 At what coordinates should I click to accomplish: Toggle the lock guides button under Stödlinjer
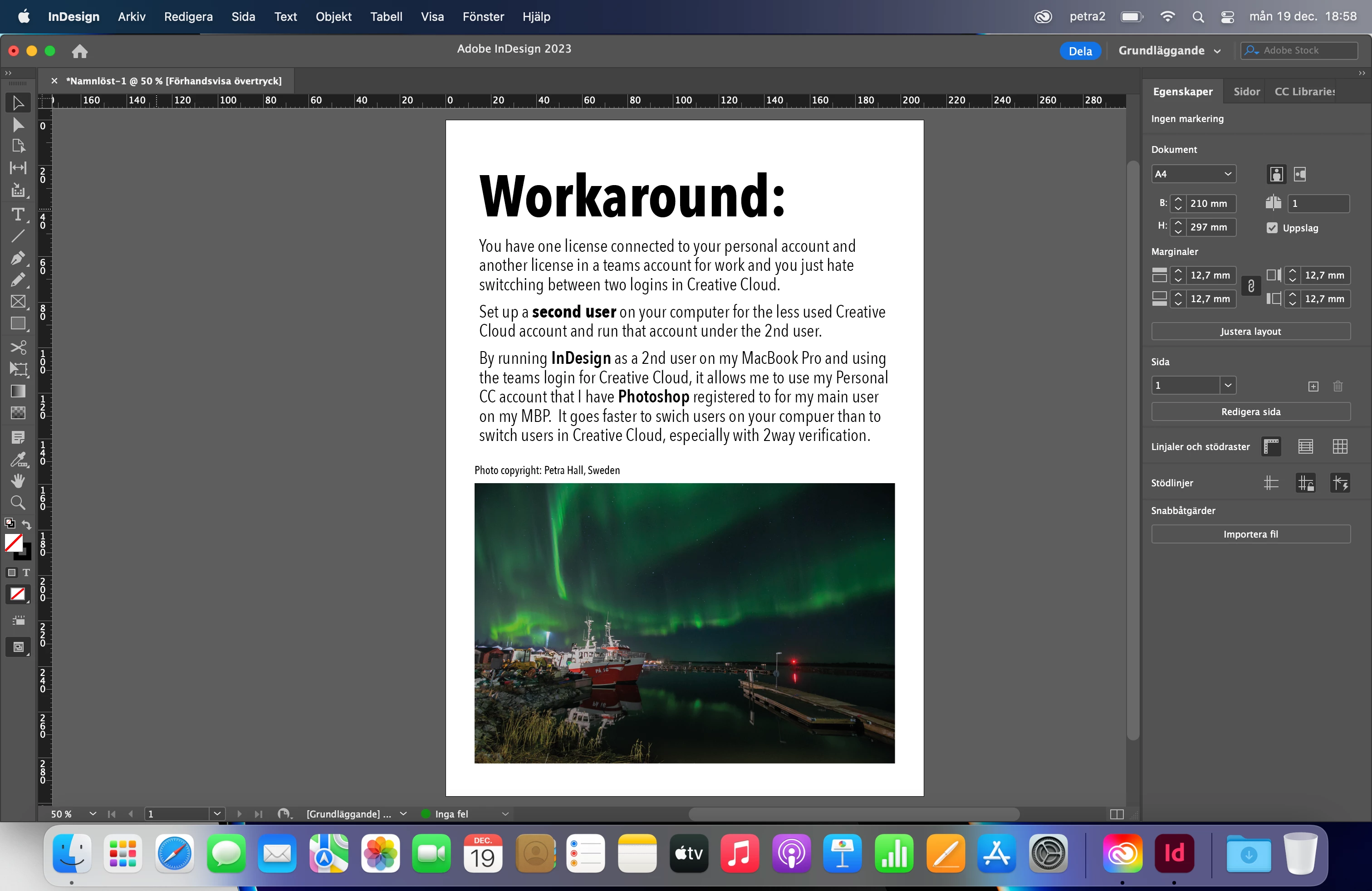tap(1306, 483)
